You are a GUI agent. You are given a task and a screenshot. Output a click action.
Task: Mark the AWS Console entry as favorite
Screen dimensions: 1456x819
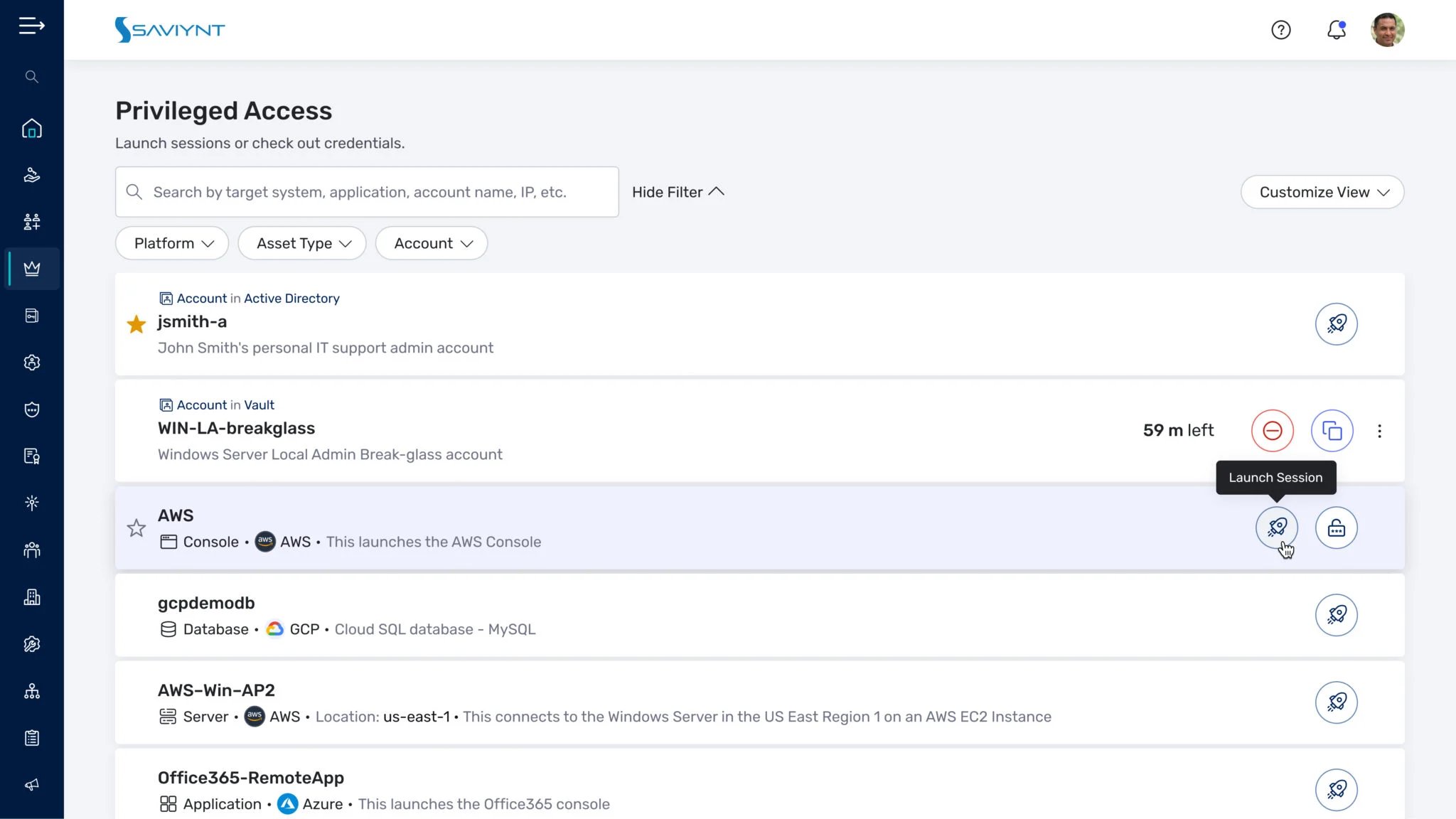pos(136,528)
